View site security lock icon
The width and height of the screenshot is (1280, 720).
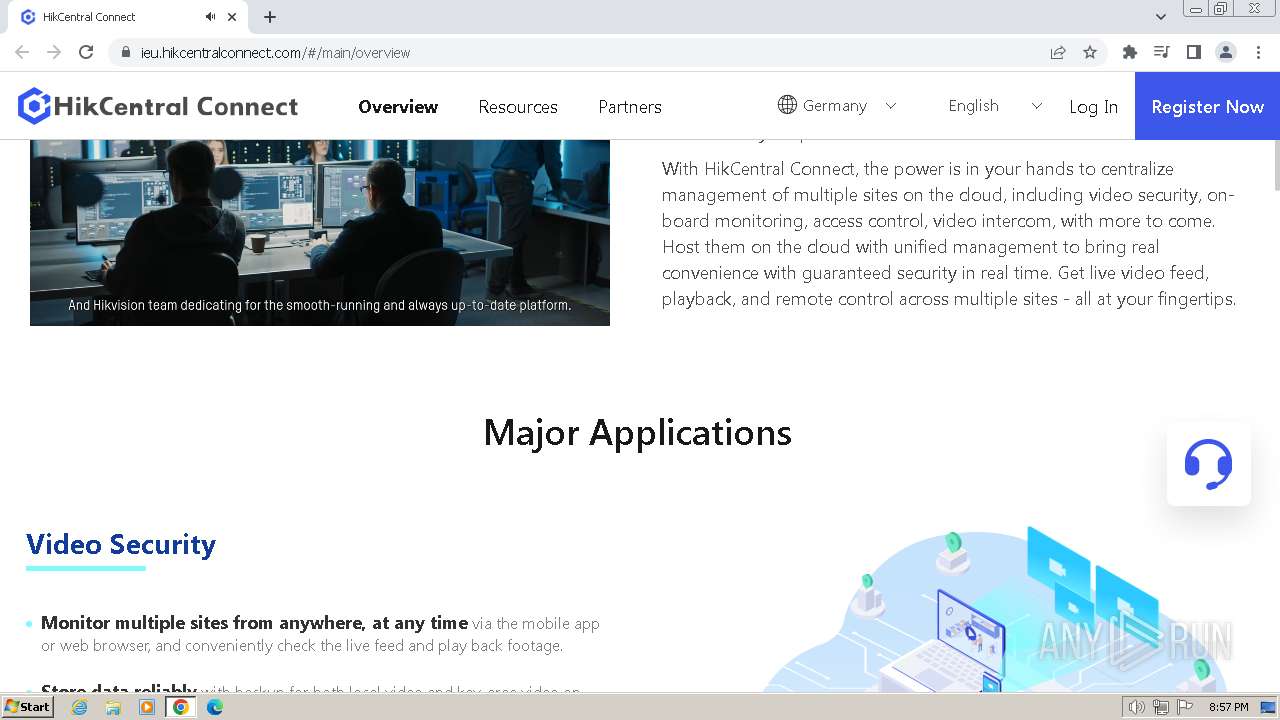[x=126, y=53]
